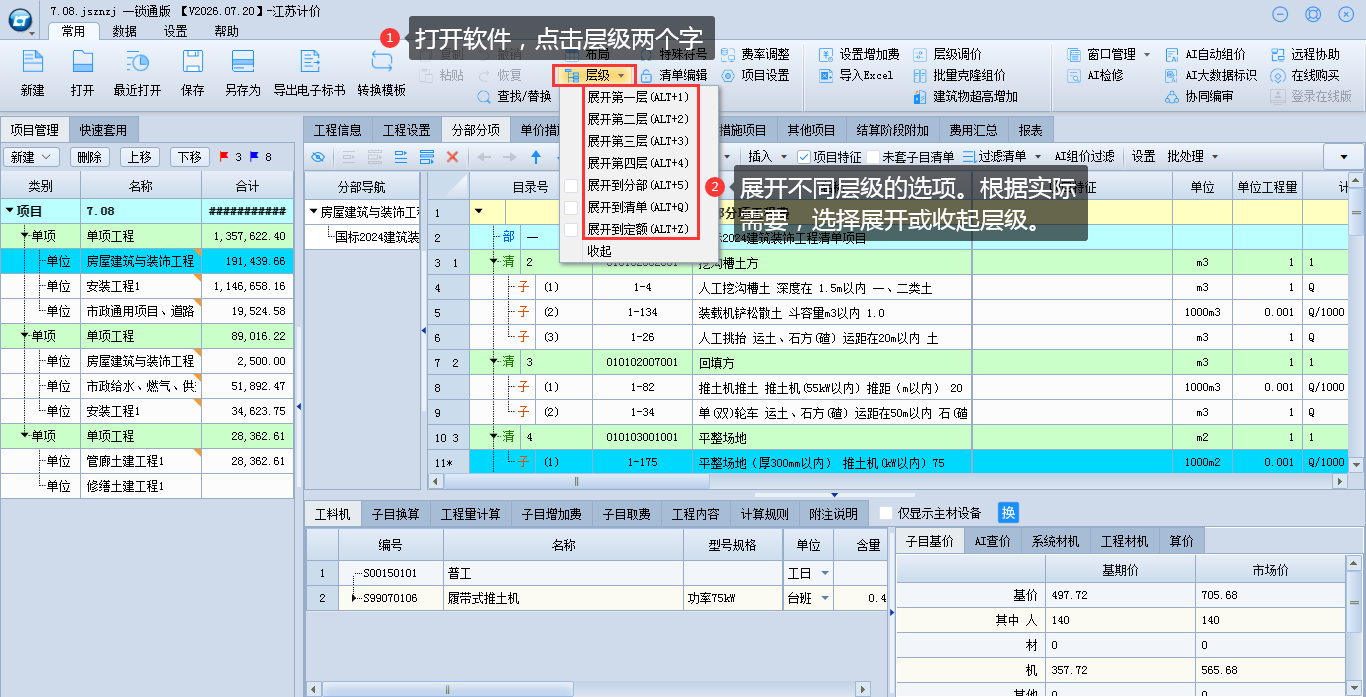The height and width of the screenshot is (697, 1366).
Task: Select 展开第一层 (ALT+1) menu item
Action: tap(638, 97)
